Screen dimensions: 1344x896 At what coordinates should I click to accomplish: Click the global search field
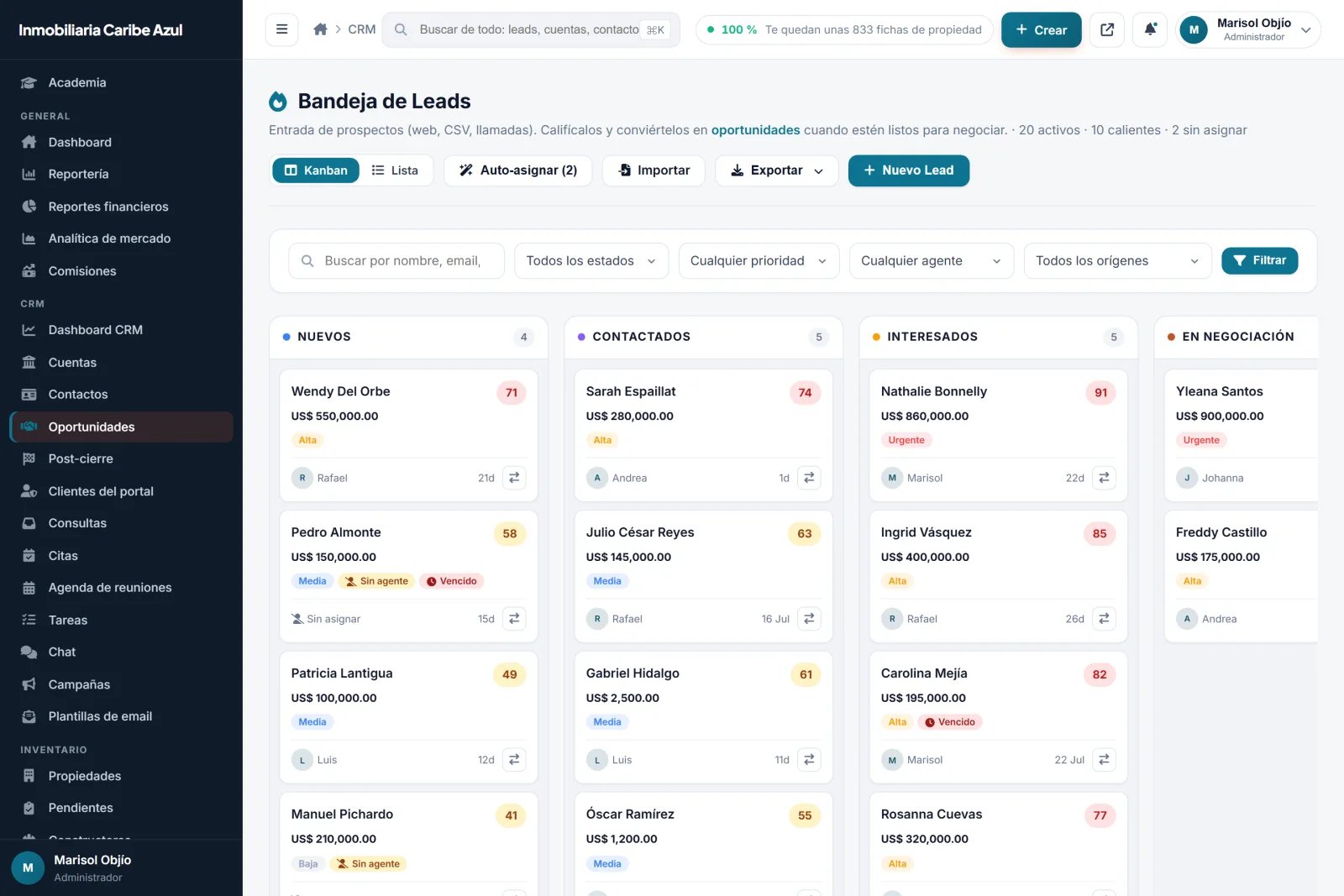tap(531, 29)
